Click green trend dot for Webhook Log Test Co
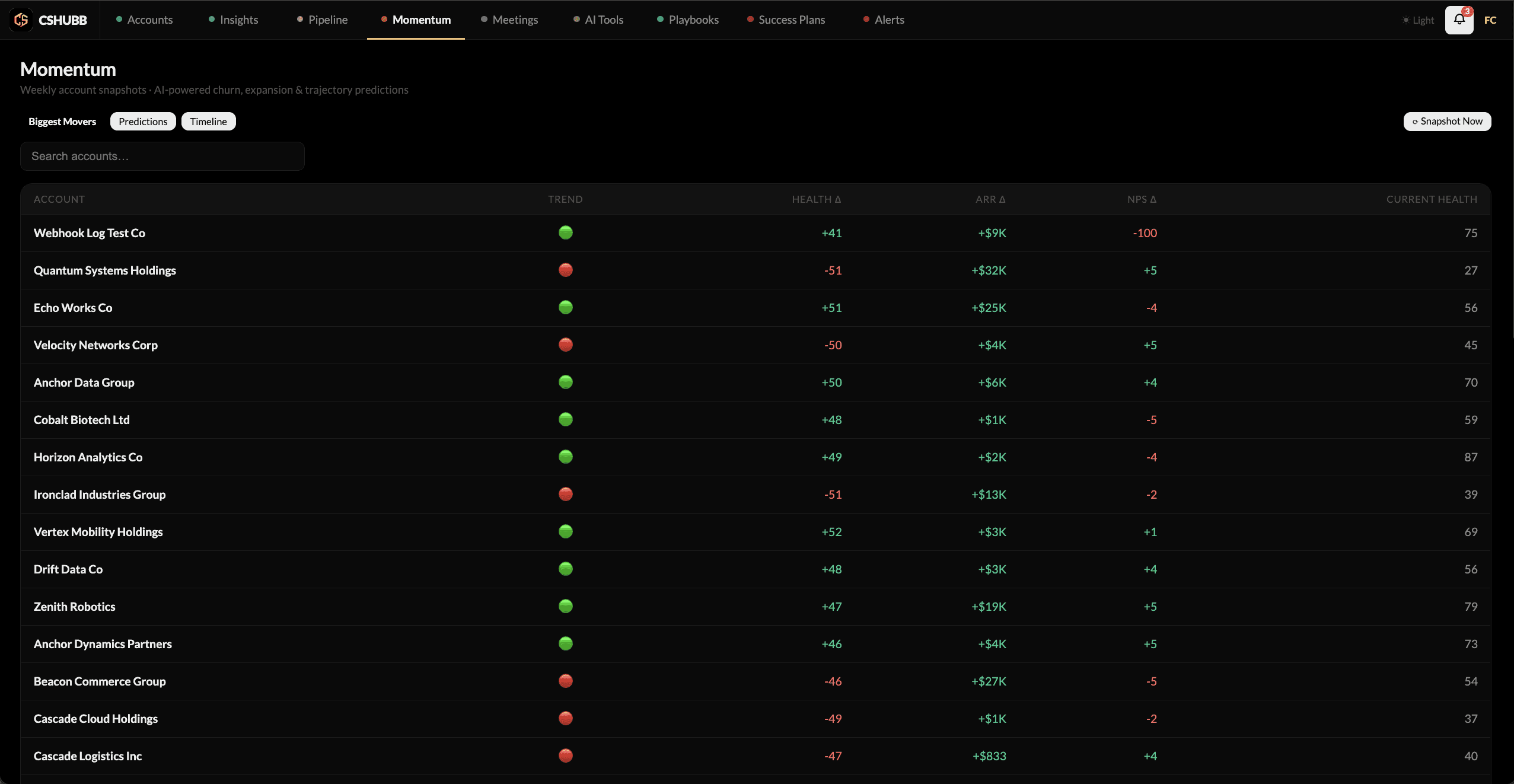Screen dimensions: 1514x784 pos(566,232)
